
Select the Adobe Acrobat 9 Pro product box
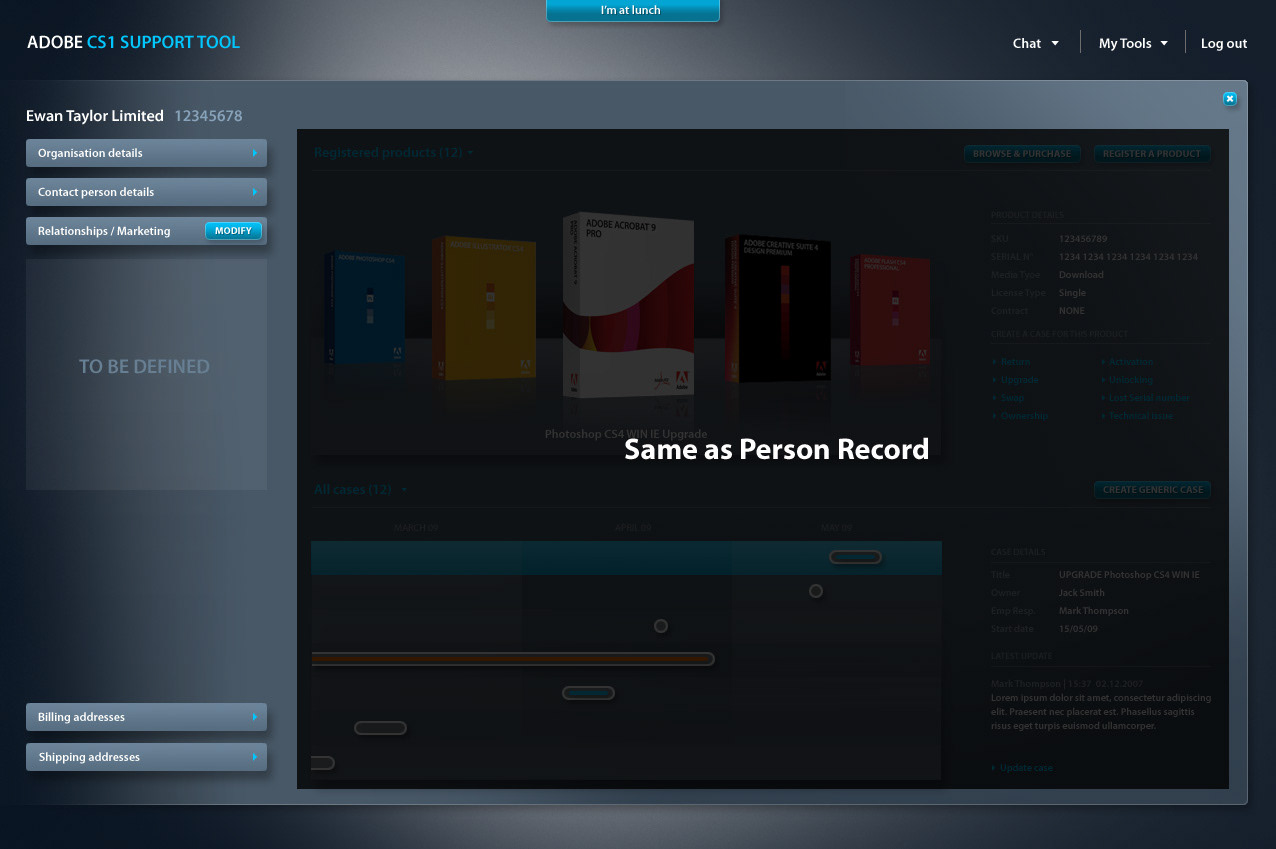(628, 305)
